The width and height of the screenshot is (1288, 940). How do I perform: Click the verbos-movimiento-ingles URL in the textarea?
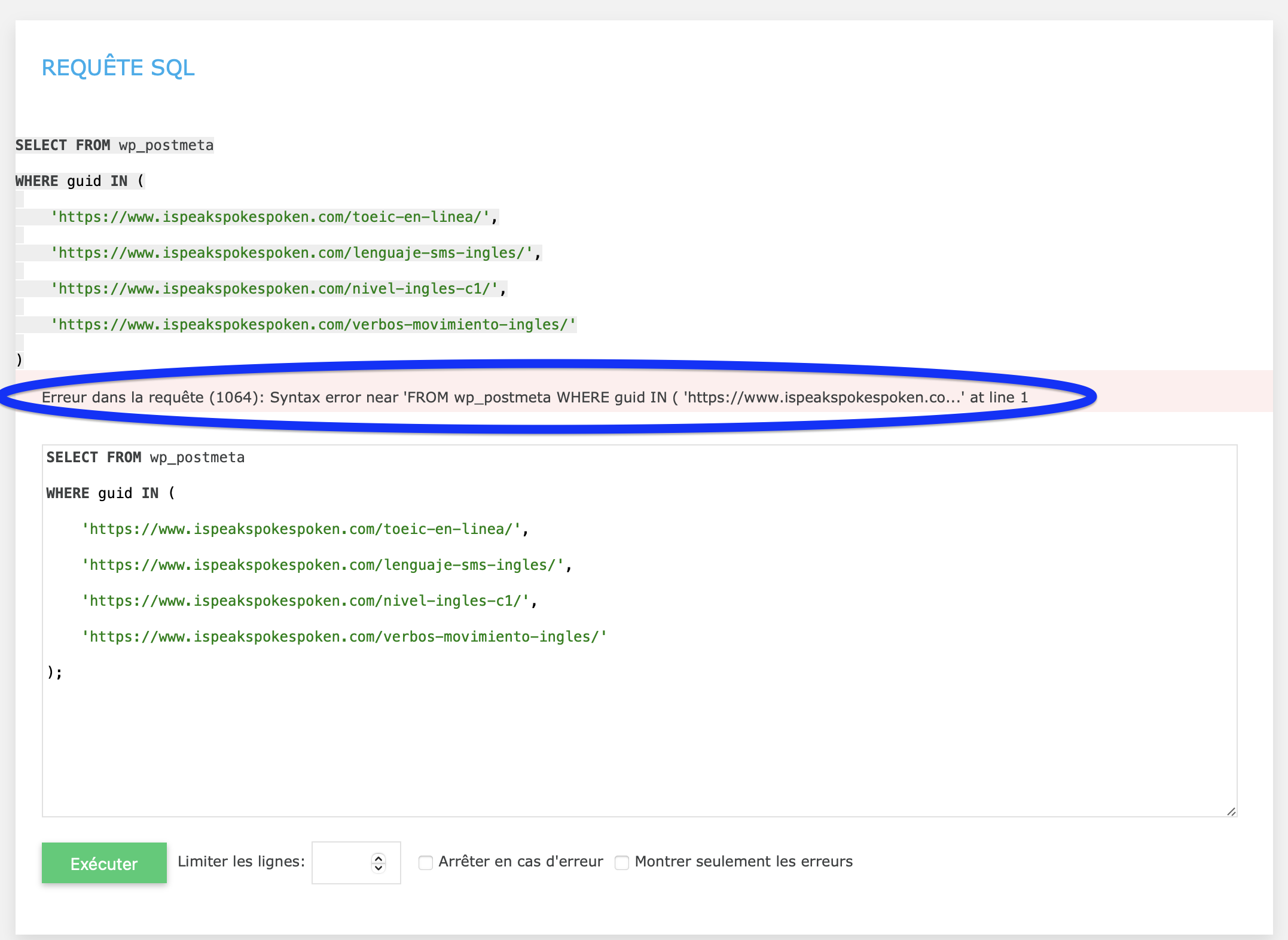[x=344, y=637]
